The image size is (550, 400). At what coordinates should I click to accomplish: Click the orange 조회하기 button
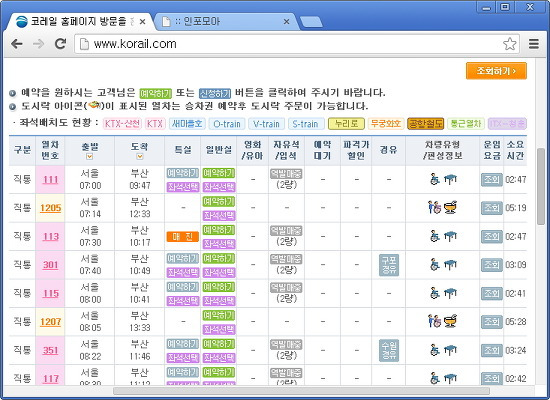point(496,71)
